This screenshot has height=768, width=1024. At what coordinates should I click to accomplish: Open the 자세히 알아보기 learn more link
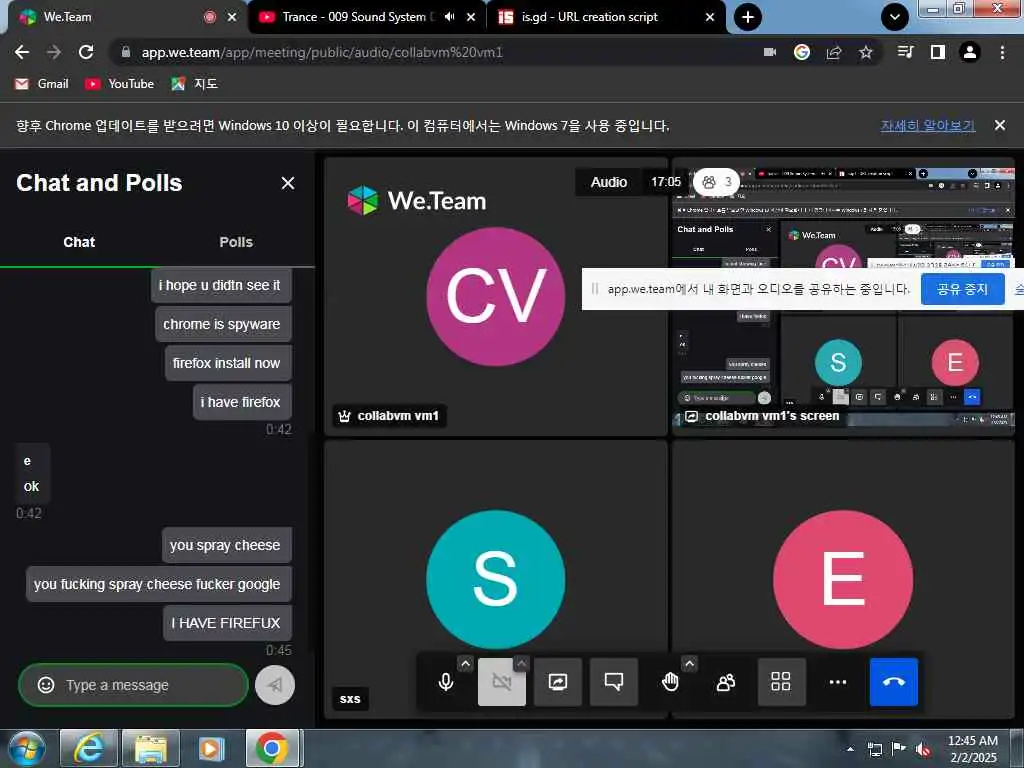927,125
